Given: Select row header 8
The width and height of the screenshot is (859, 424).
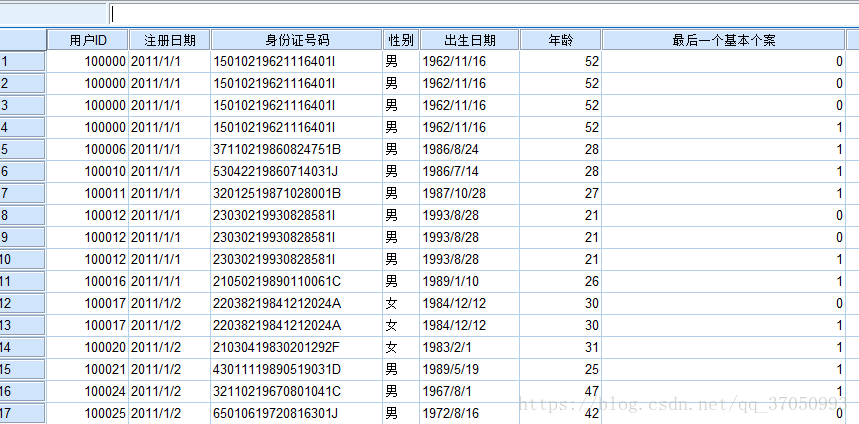Looking at the screenshot, I should pos(22,215).
